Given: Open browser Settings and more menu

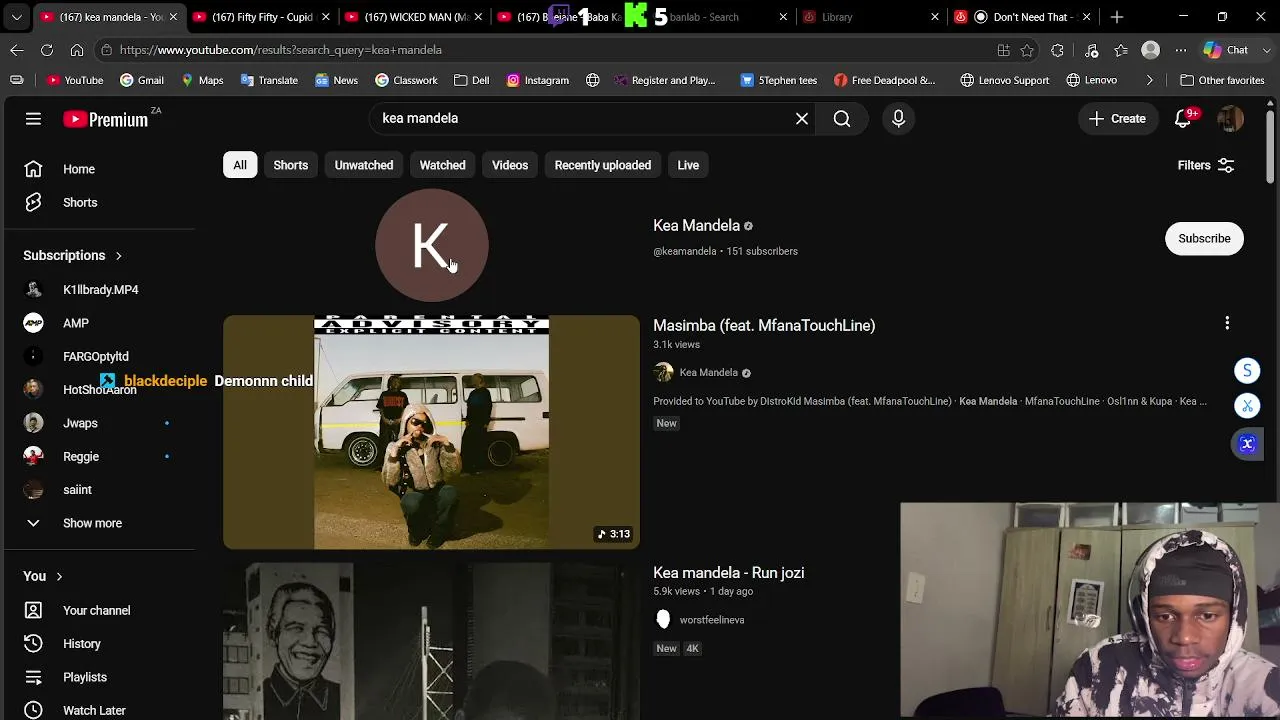Looking at the screenshot, I should click(1181, 50).
